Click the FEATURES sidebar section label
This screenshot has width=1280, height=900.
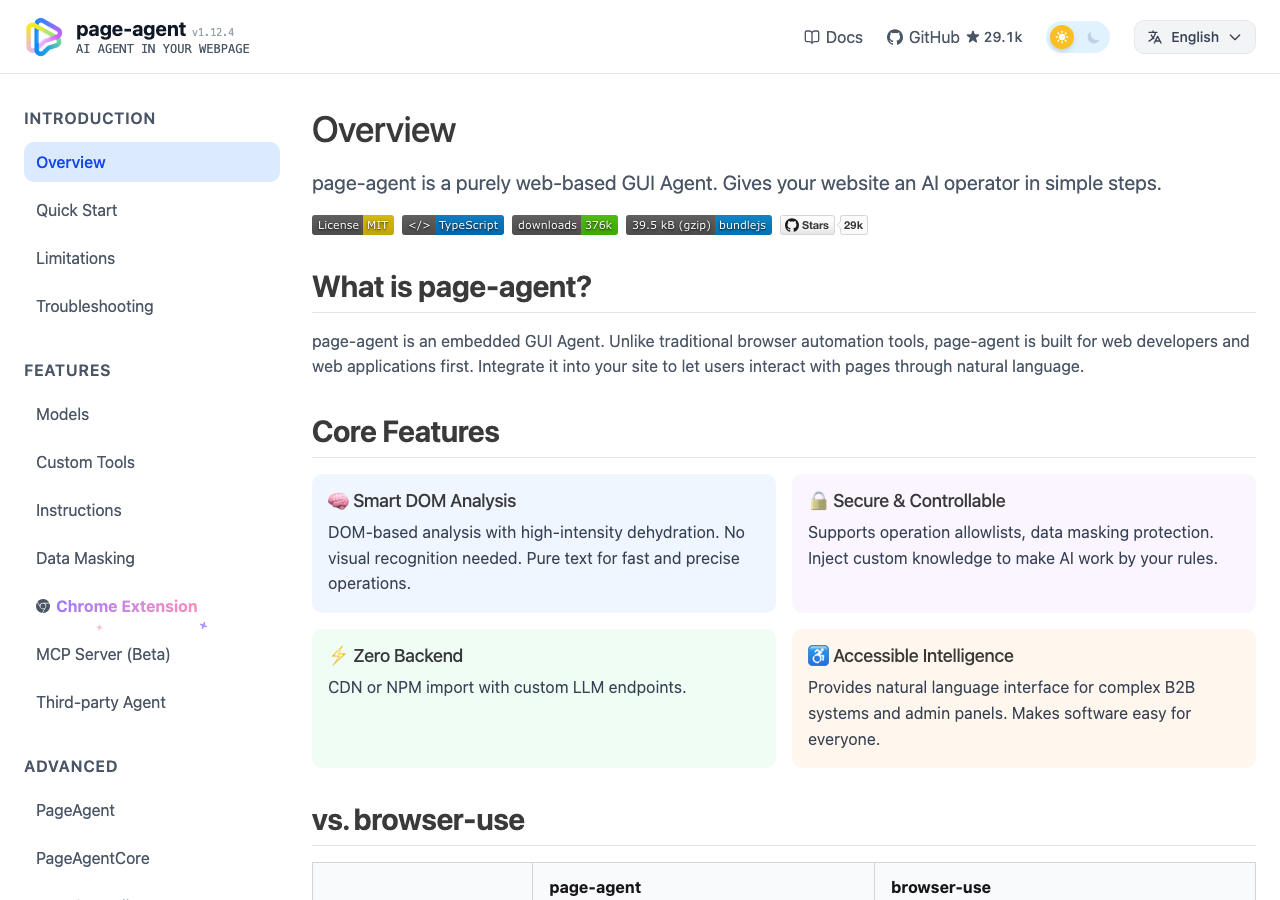tap(67, 370)
